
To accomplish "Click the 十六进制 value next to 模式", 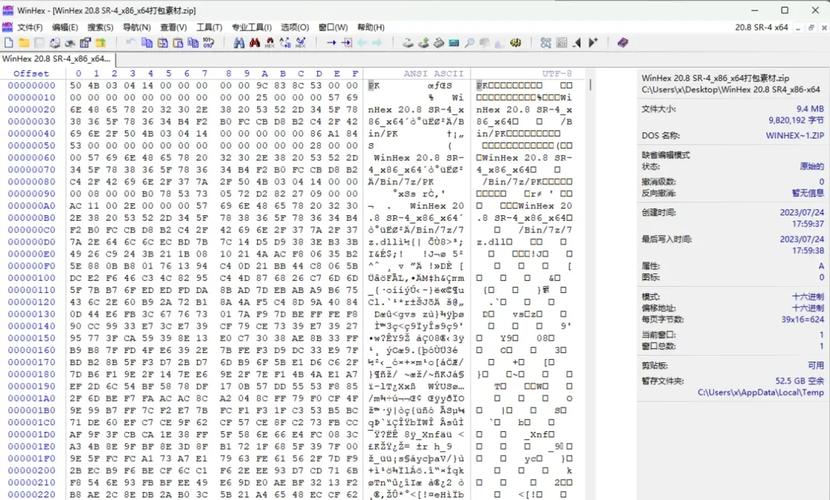I will [x=806, y=297].
